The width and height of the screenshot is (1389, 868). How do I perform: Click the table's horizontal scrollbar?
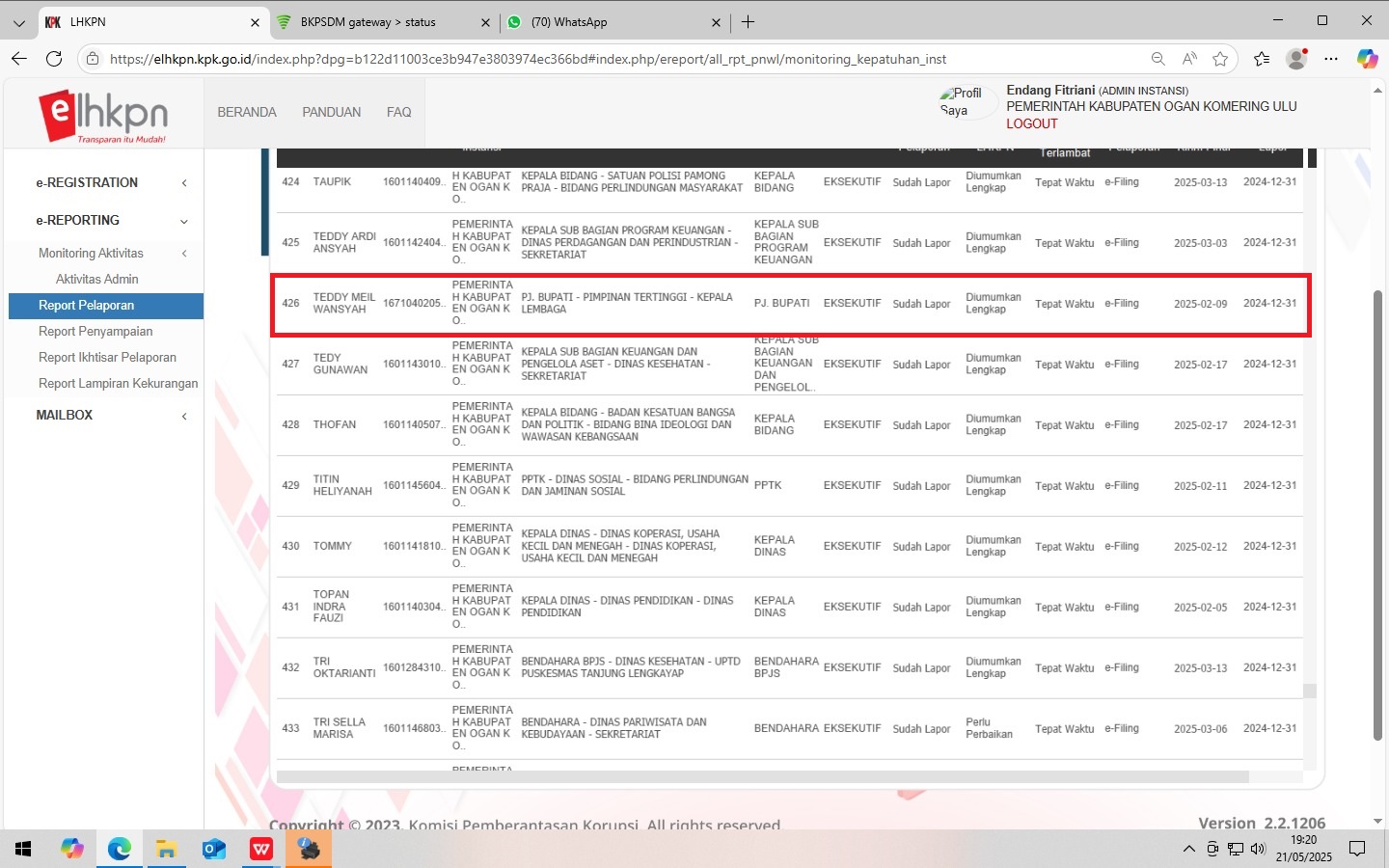click(762, 776)
